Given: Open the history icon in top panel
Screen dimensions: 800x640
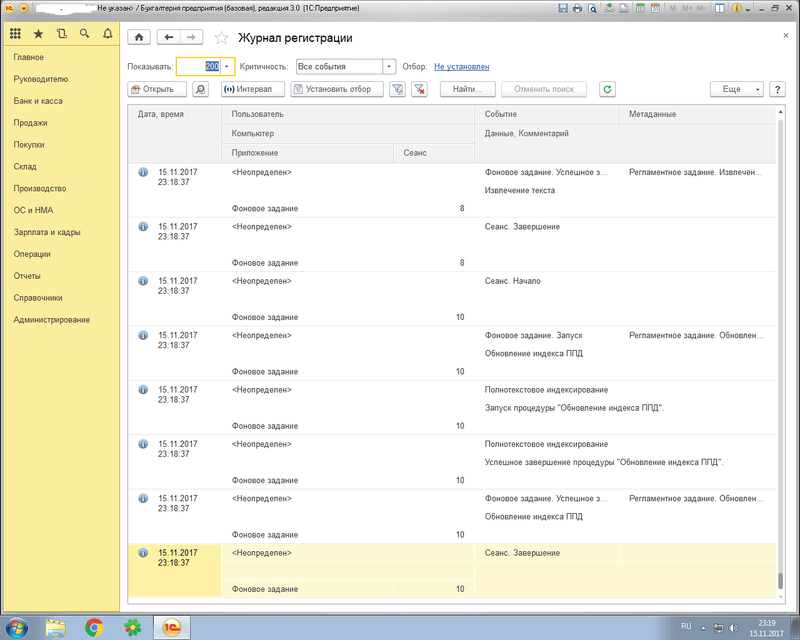Looking at the screenshot, I should 61,34.
